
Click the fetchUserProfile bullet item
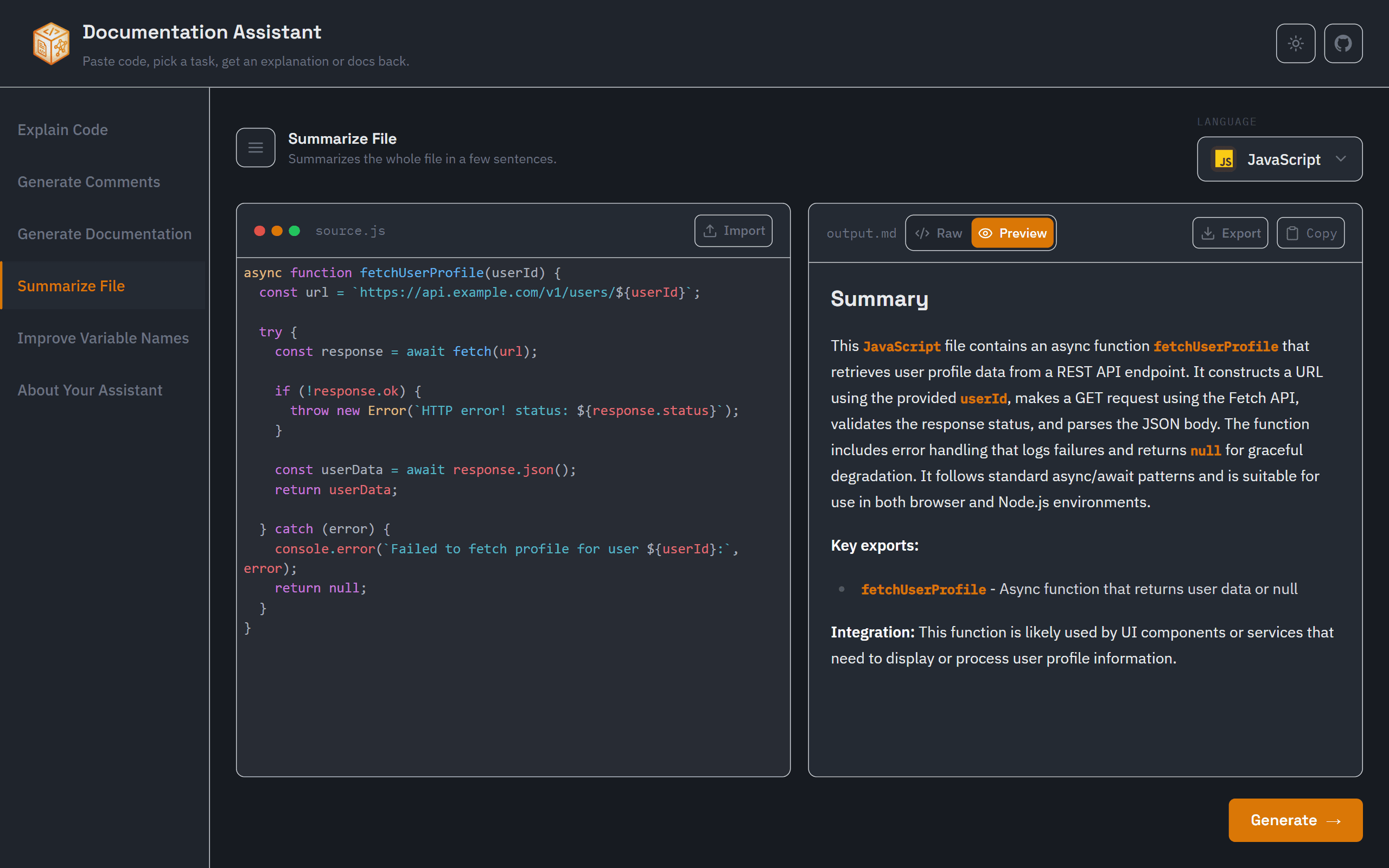1079,589
